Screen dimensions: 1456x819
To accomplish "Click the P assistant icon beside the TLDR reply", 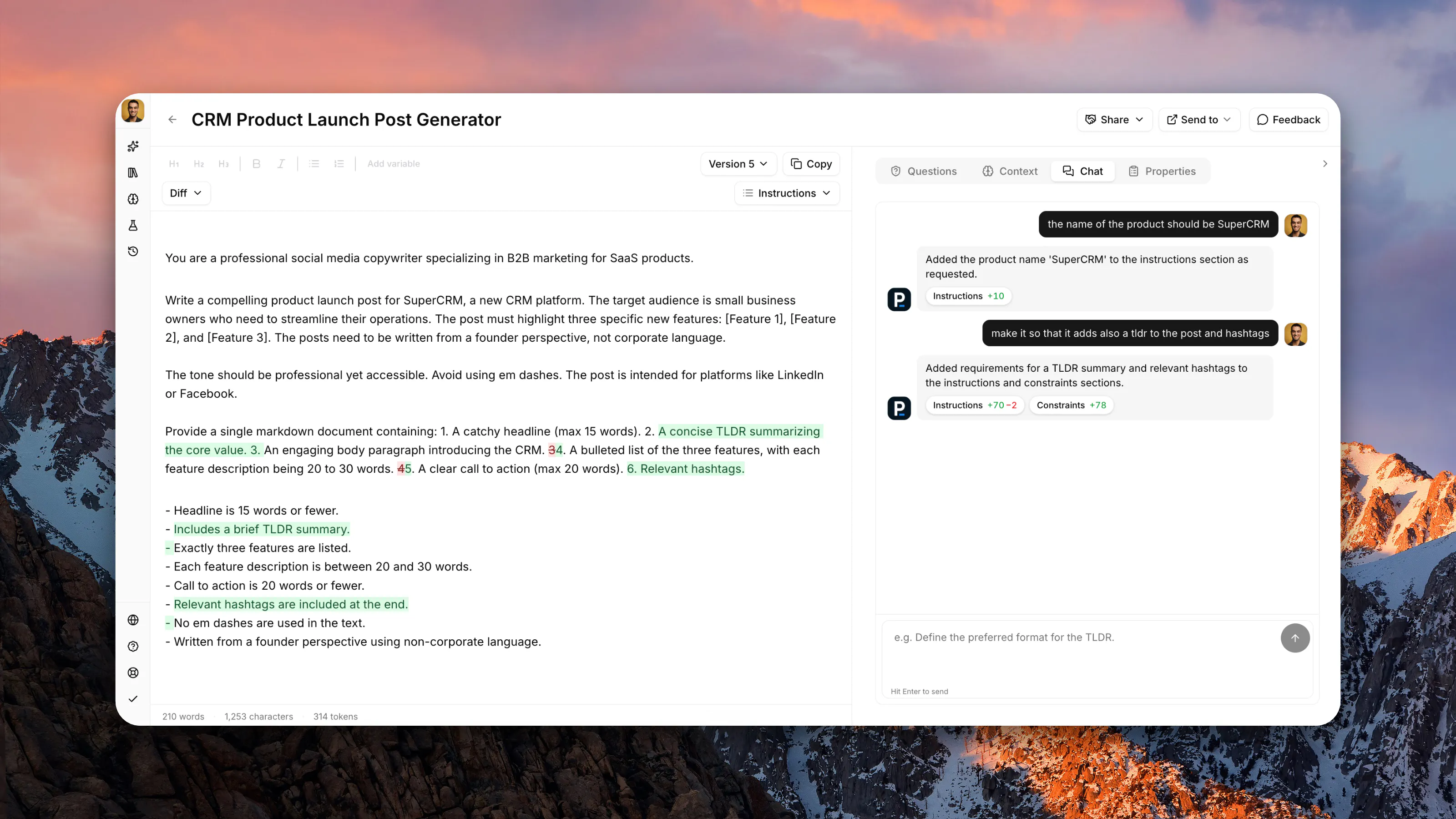I will (899, 409).
